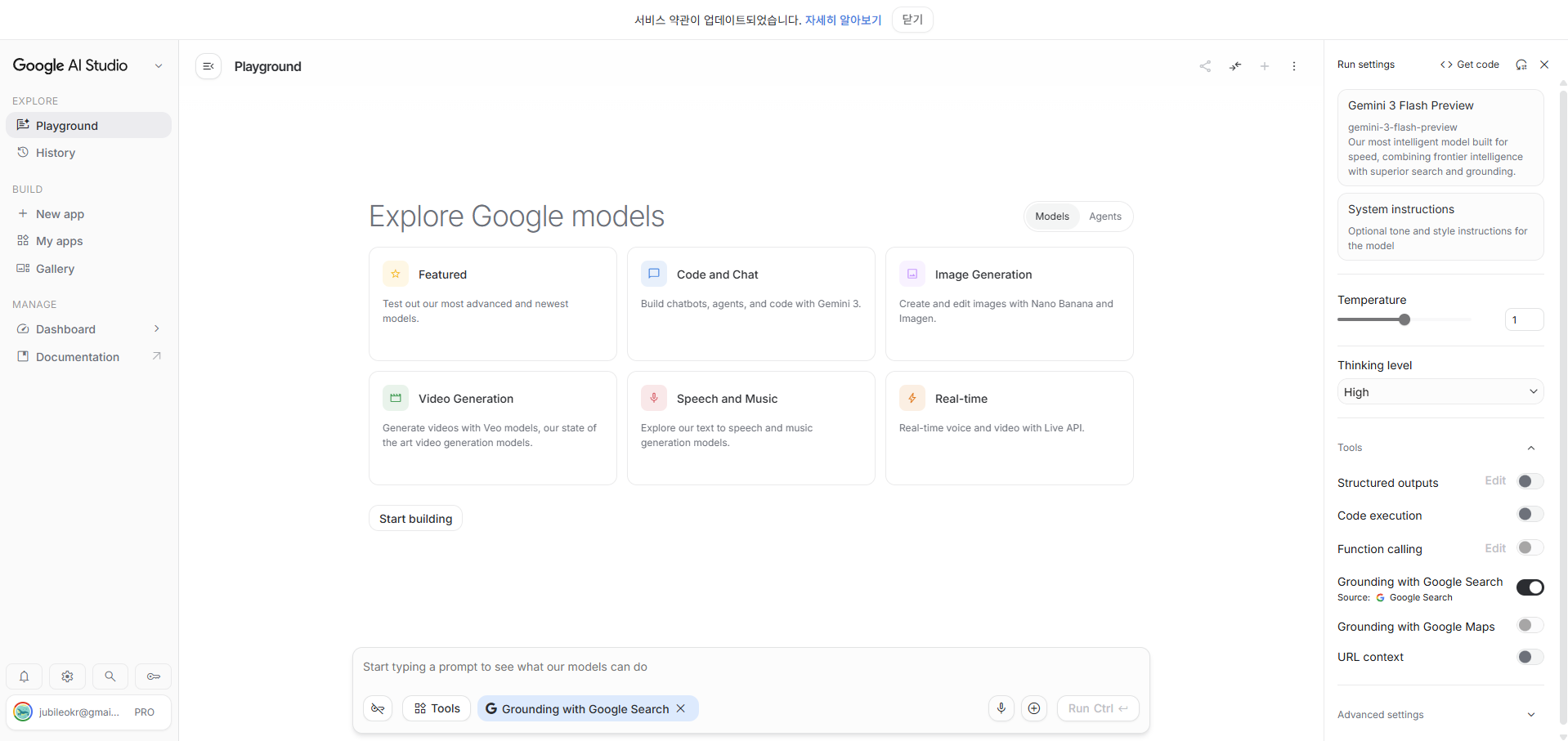Toggle the sidebar collapse icon beside Playground
The width and height of the screenshot is (1568, 741).
click(x=208, y=66)
